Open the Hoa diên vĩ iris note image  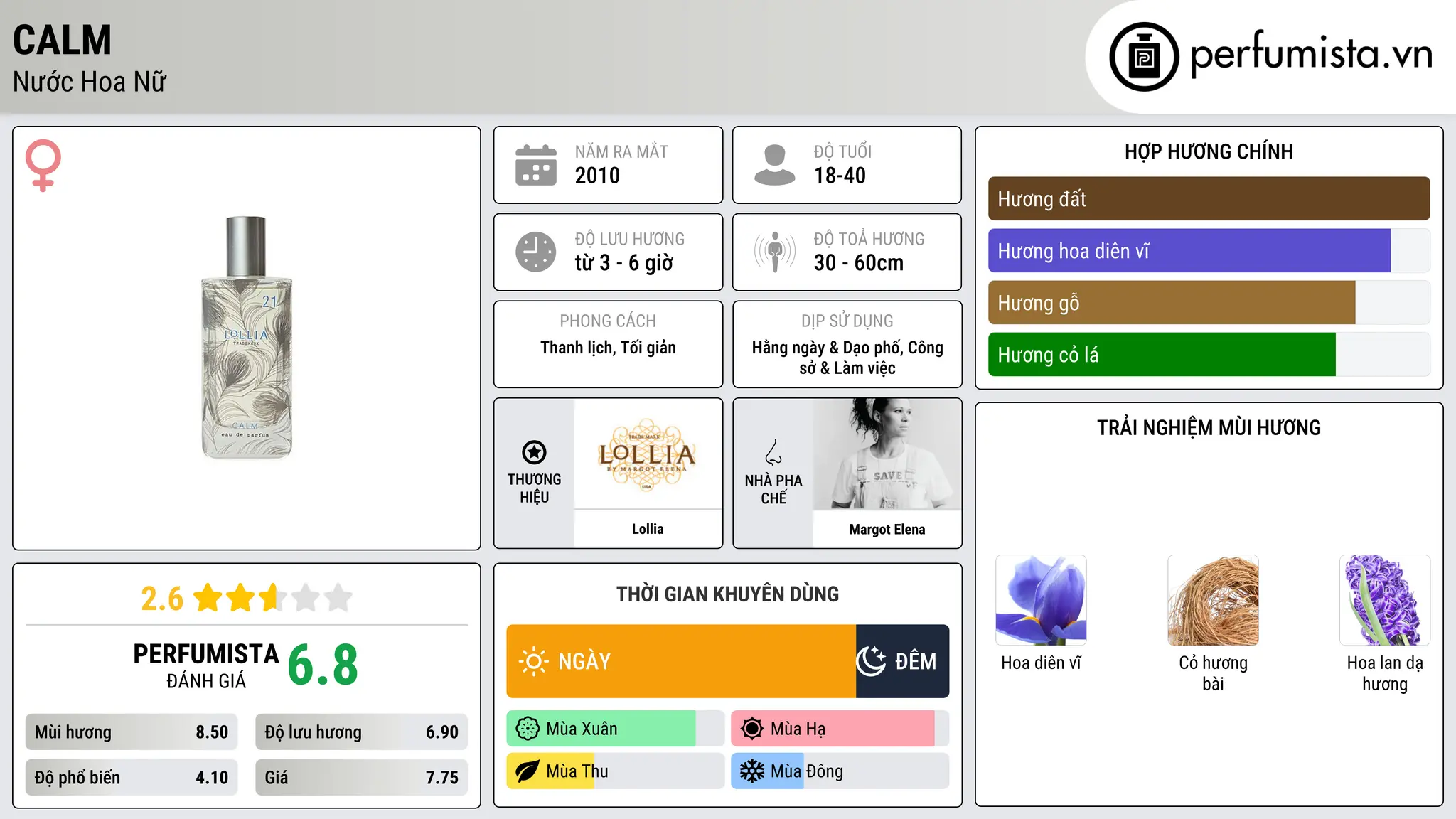(1041, 600)
